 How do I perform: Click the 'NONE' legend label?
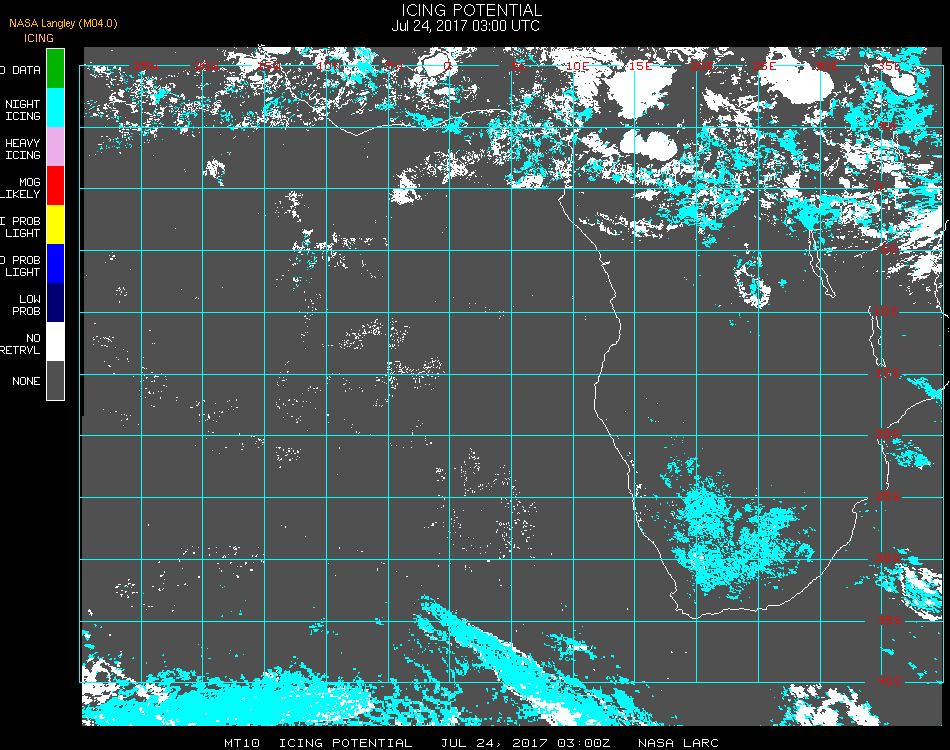[26, 381]
